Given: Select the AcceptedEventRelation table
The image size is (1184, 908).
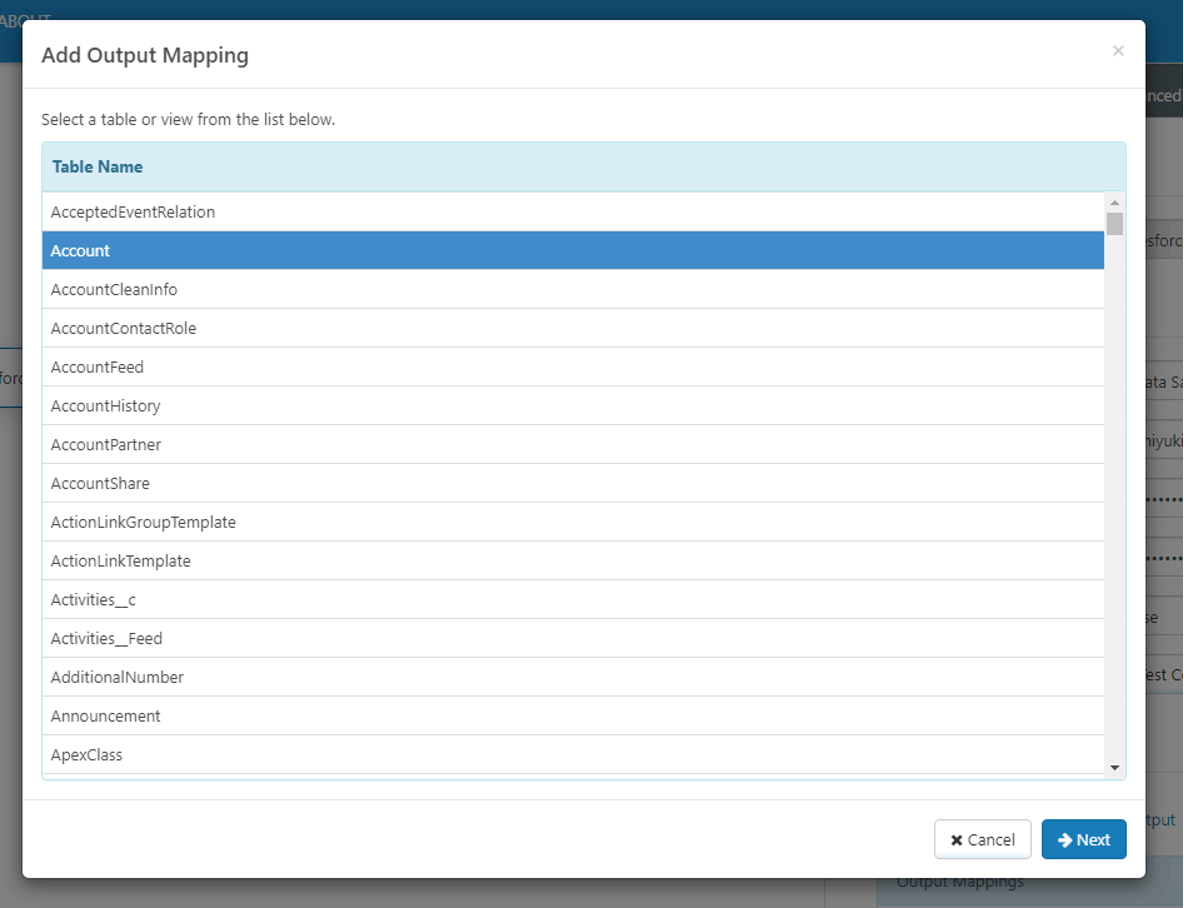Looking at the screenshot, I should click(133, 212).
